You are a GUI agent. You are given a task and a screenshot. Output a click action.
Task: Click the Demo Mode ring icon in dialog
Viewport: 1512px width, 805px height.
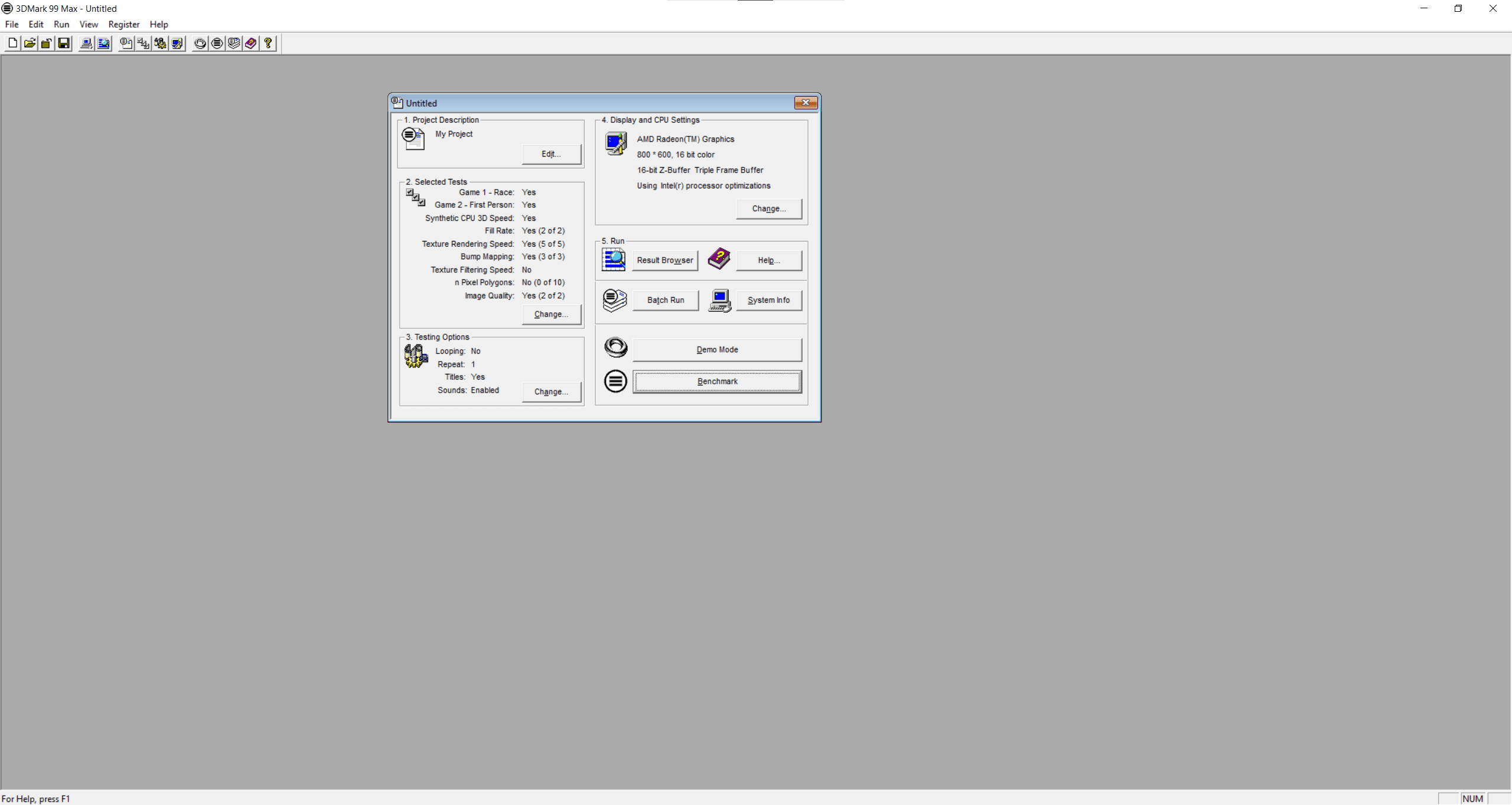pos(615,347)
